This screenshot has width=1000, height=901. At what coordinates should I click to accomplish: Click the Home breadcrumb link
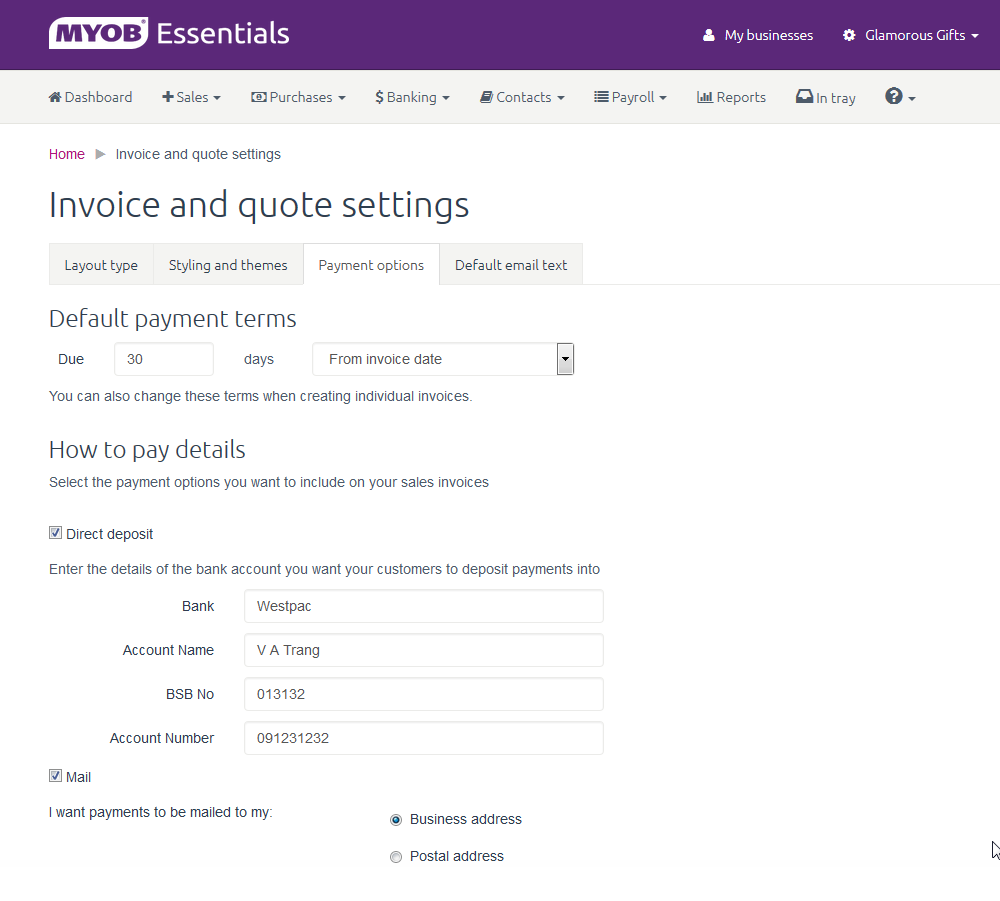(x=67, y=154)
